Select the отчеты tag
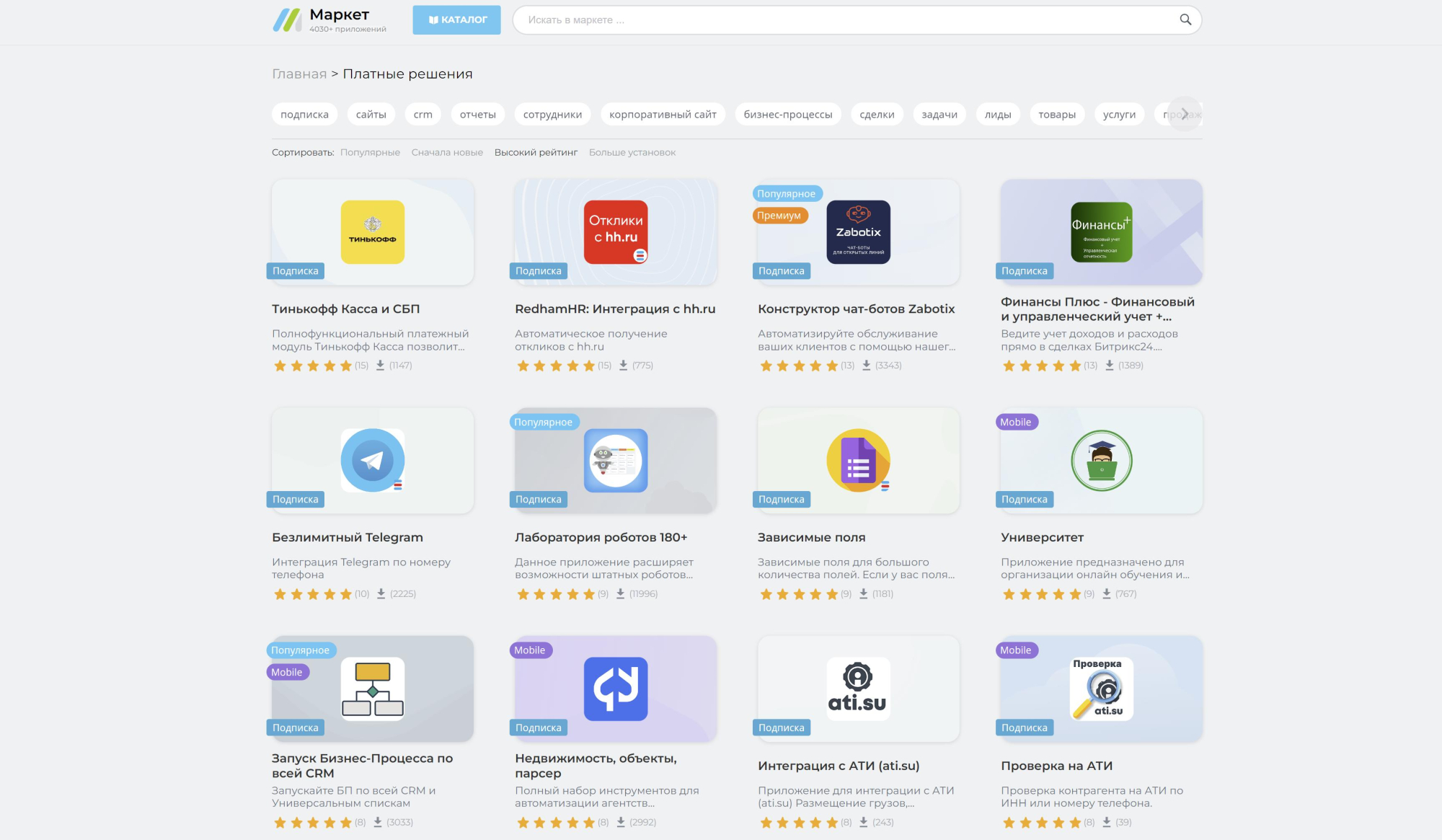Screen dimensions: 1442x840 click(478, 115)
